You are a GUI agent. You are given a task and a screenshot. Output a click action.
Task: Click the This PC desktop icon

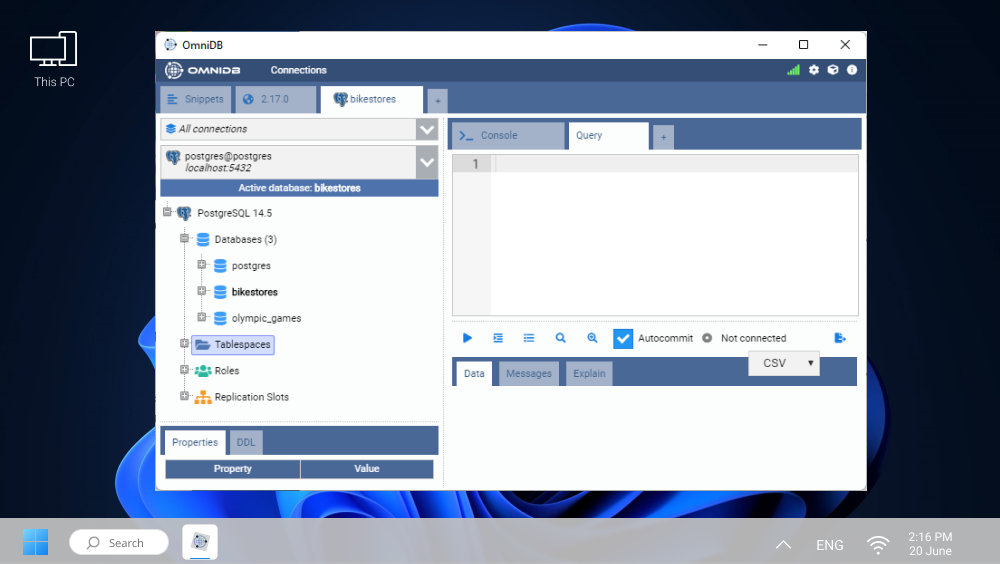(x=54, y=59)
